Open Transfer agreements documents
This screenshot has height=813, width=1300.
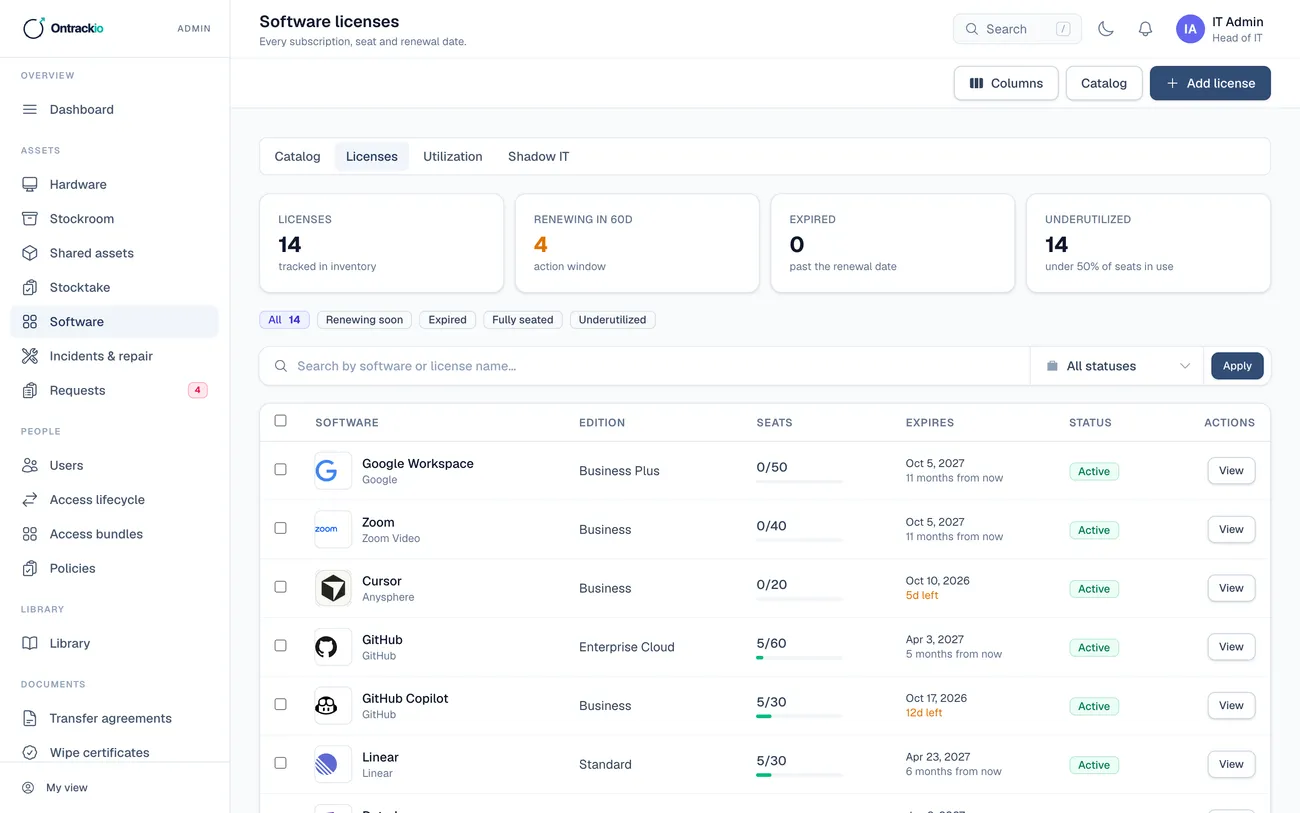[x=114, y=719]
